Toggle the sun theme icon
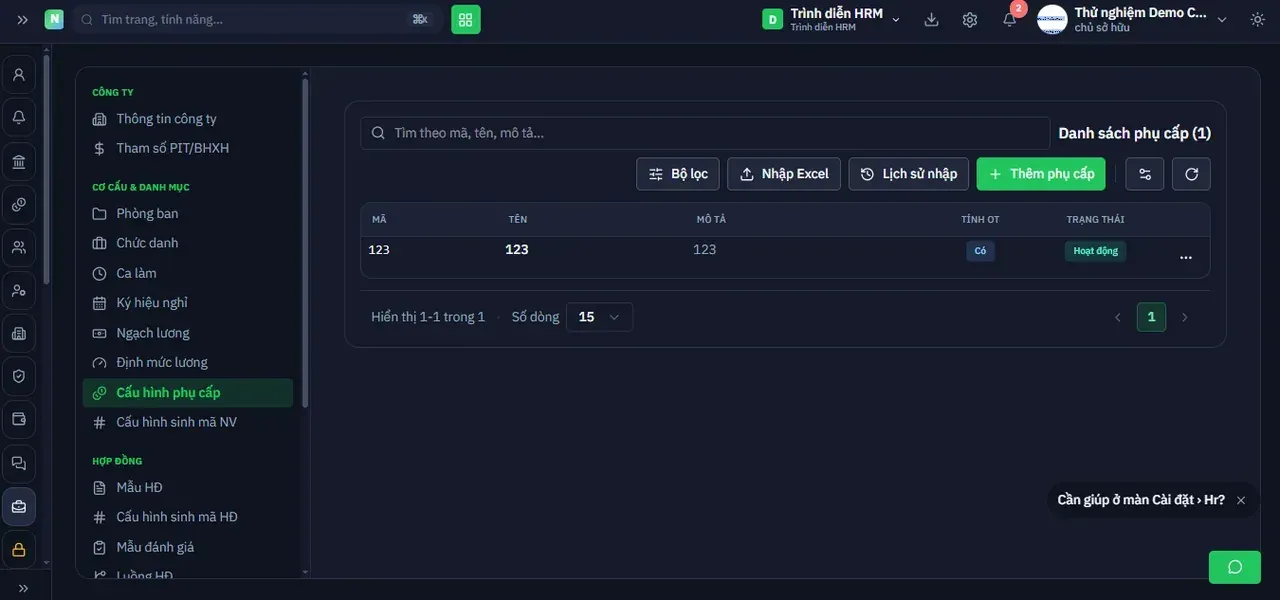This screenshot has width=1280, height=600. (1257, 20)
